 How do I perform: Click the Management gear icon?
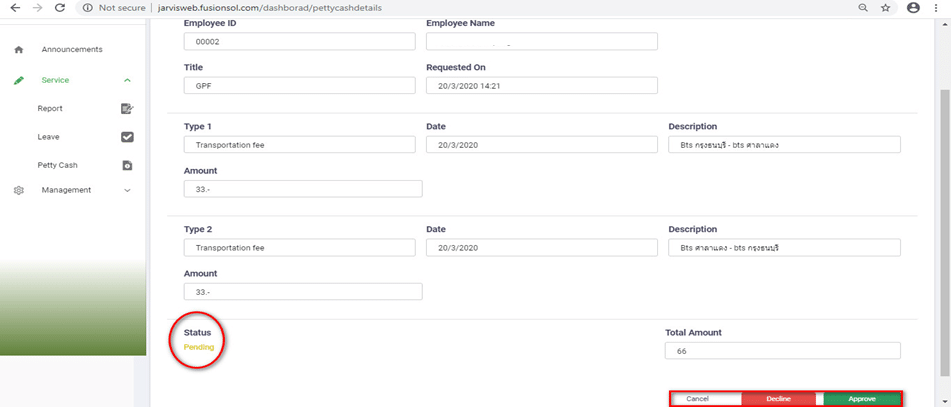click(18, 190)
